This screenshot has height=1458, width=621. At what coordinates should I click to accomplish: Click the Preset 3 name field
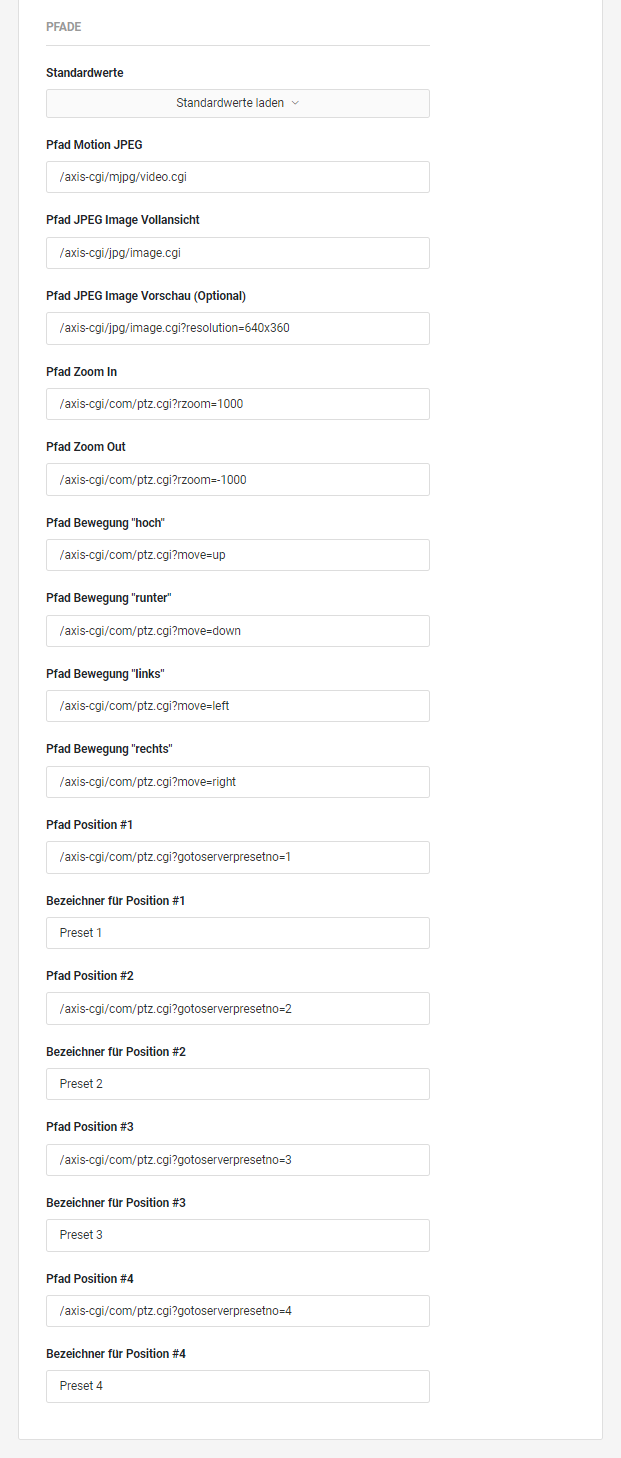pyautogui.click(x=238, y=1235)
